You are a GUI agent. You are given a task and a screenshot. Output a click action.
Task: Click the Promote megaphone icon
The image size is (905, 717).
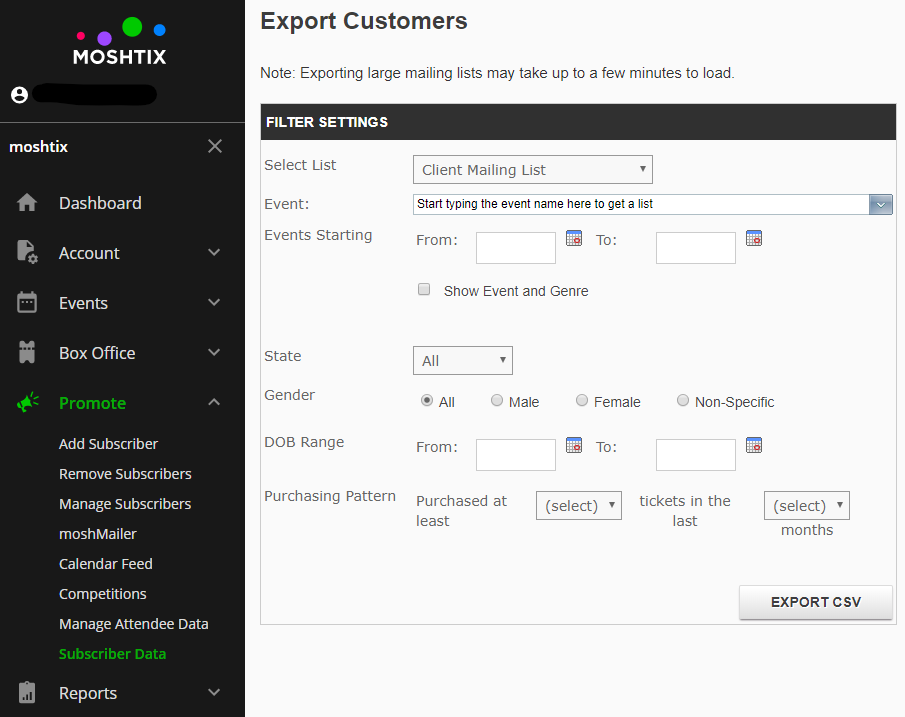pyautogui.click(x=27, y=402)
